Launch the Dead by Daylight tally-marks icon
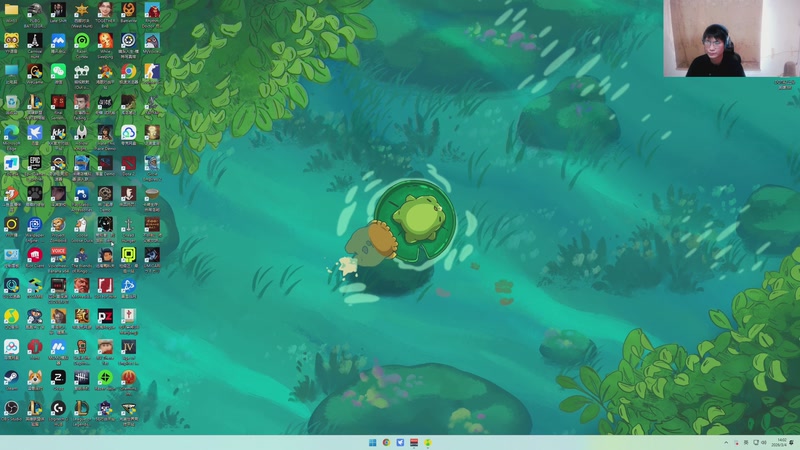 (82, 378)
